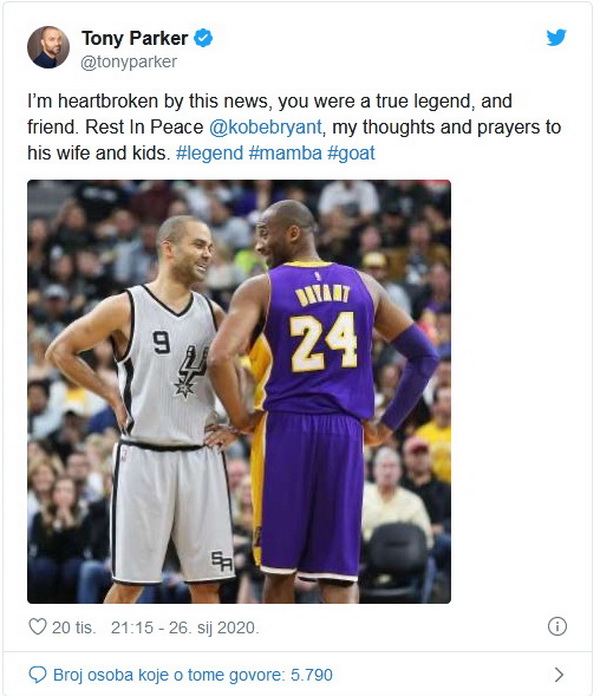Open the tweet info circle icon
Image resolution: width=600 pixels, height=696 pixels.
[x=557, y=627]
